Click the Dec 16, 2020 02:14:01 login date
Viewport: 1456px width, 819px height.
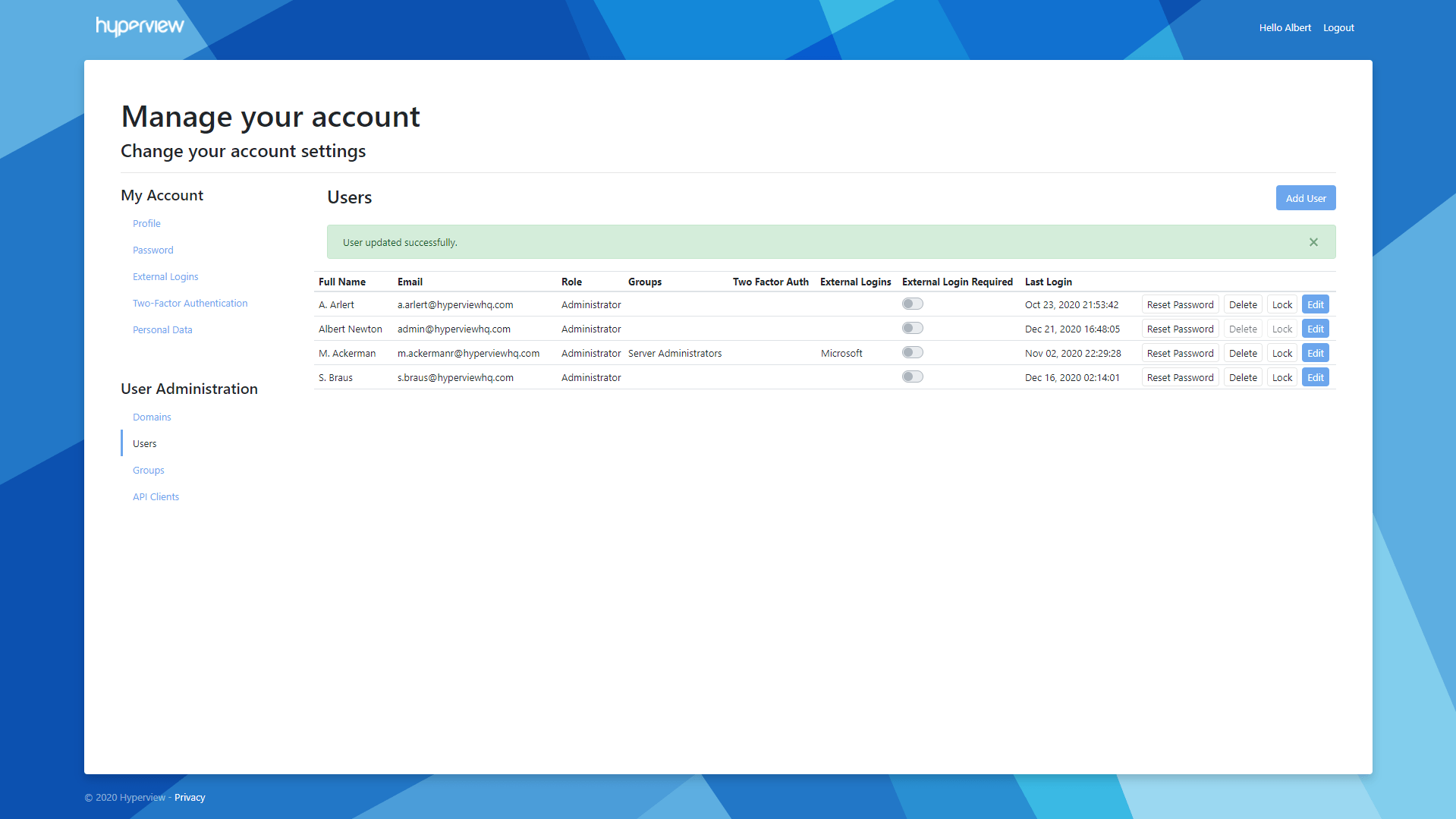pyautogui.click(x=1071, y=377)
